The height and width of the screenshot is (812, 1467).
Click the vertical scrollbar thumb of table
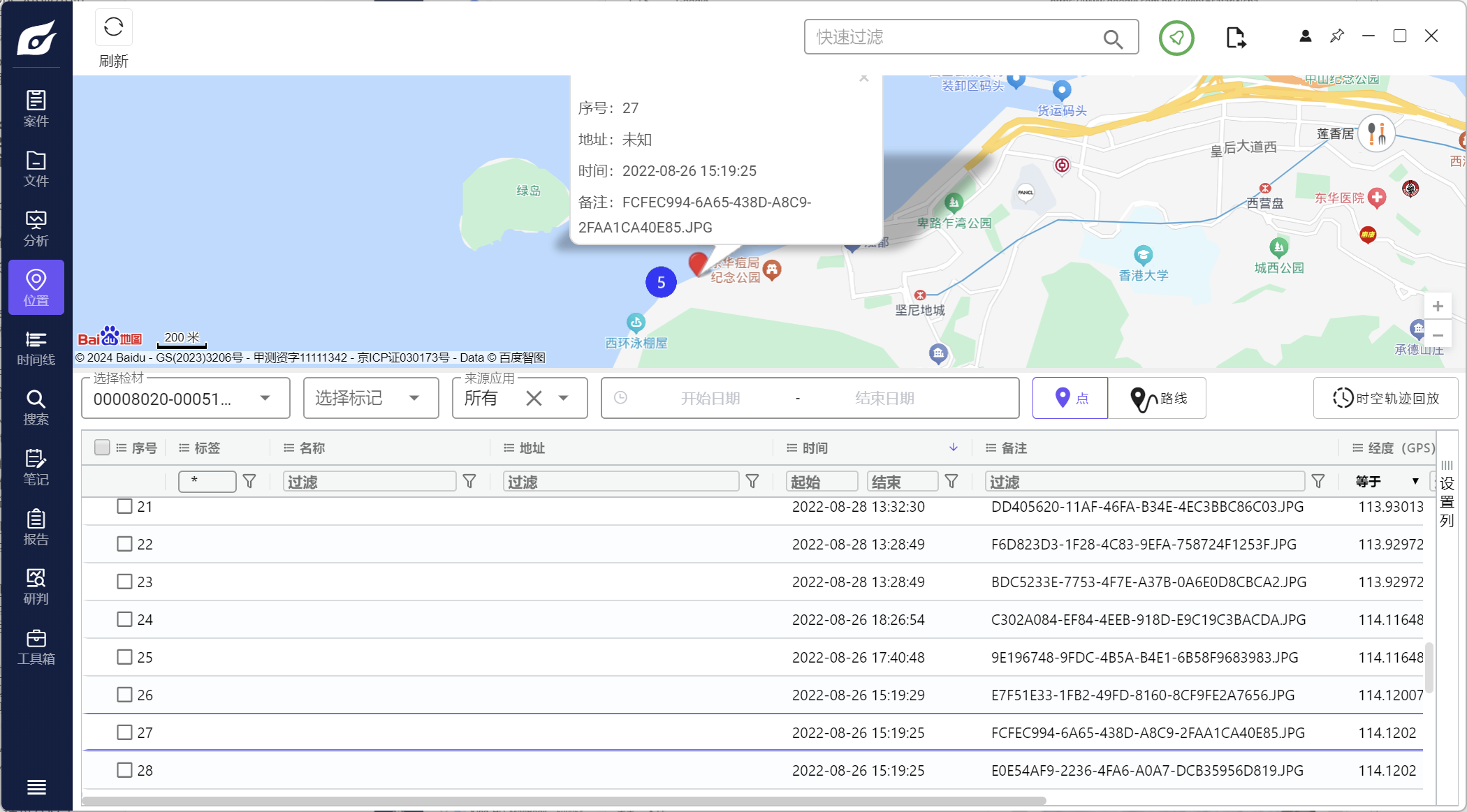coord(1429,667)
